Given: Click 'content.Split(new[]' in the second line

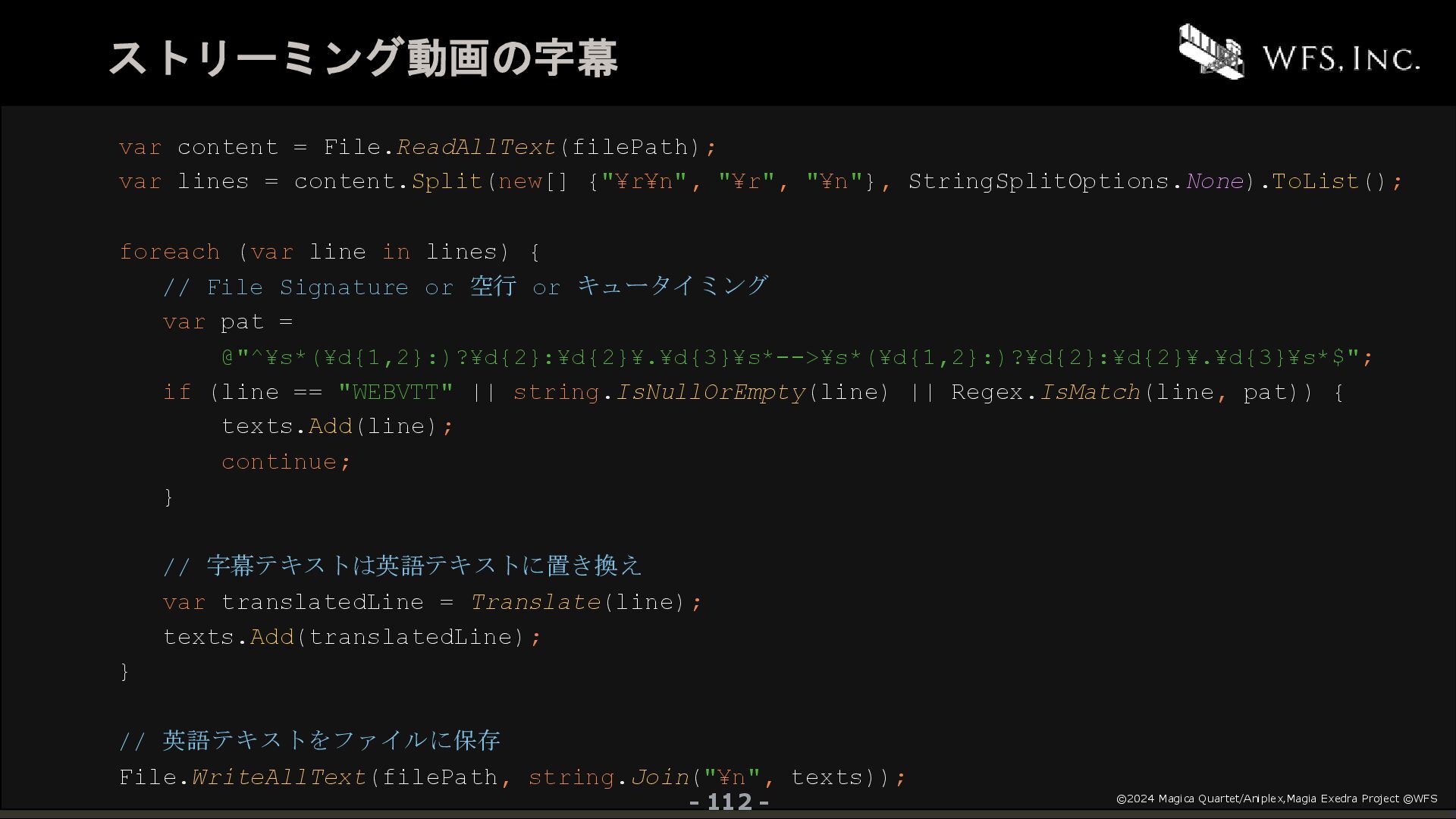Looking at the screenshot, I should 431,182.
